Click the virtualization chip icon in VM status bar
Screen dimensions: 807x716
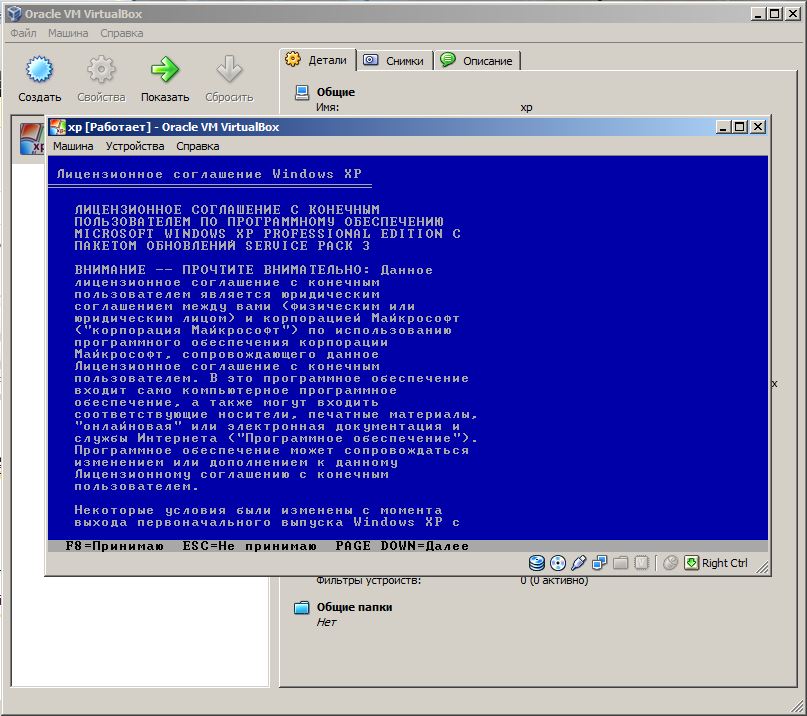[641, 563]
